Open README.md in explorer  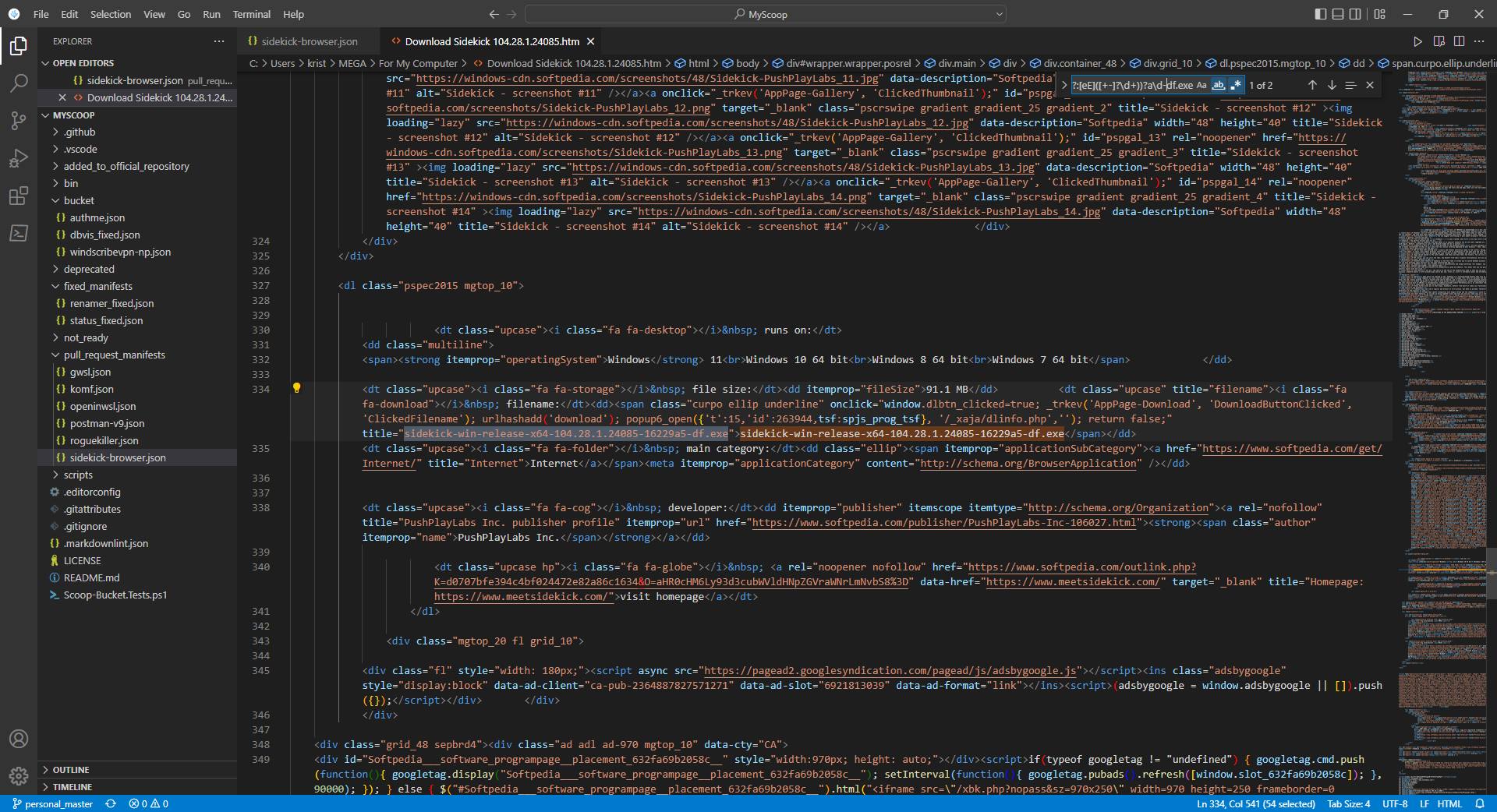pos(91,577)
